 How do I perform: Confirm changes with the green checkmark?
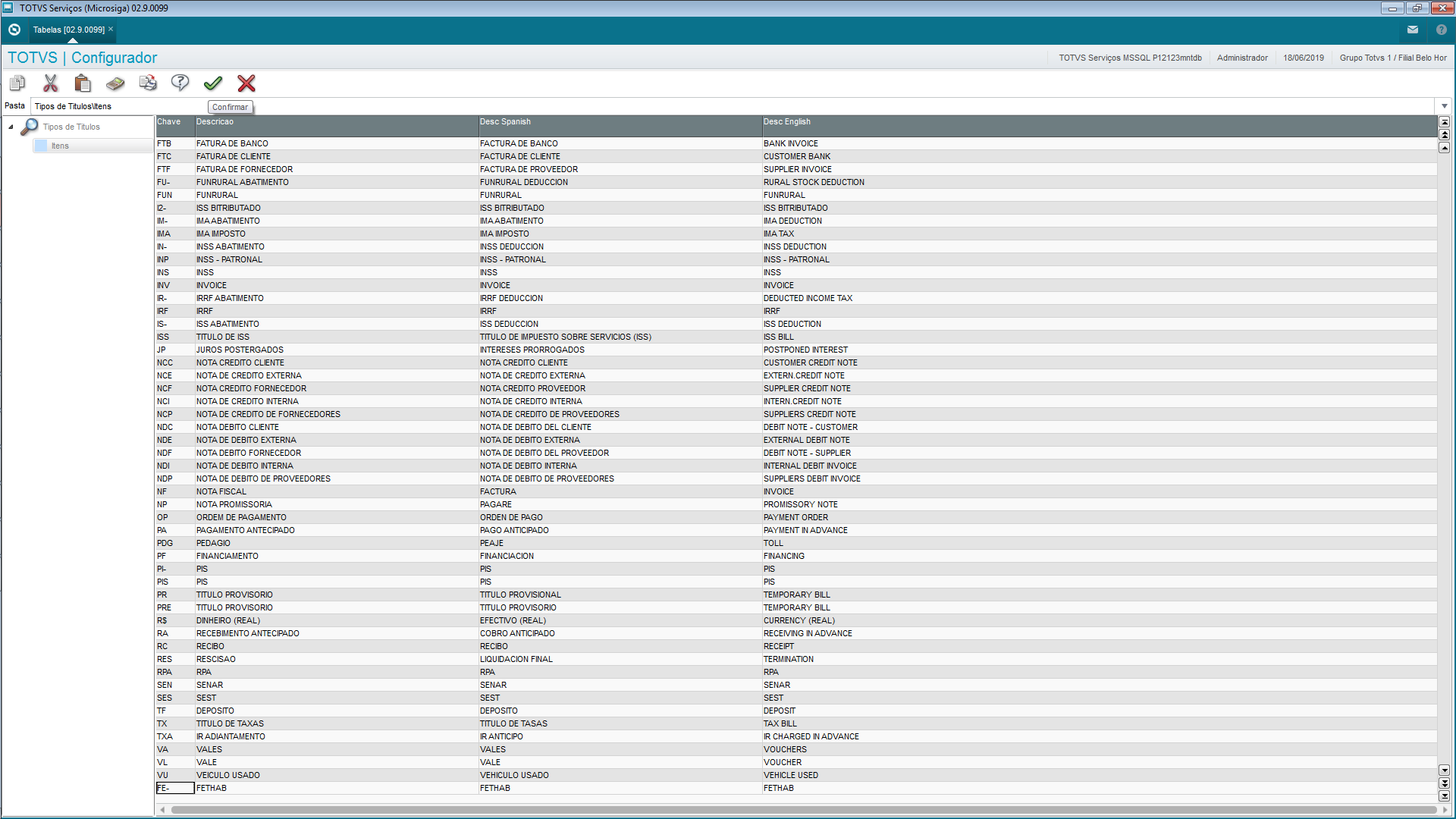tap(213, 83)
